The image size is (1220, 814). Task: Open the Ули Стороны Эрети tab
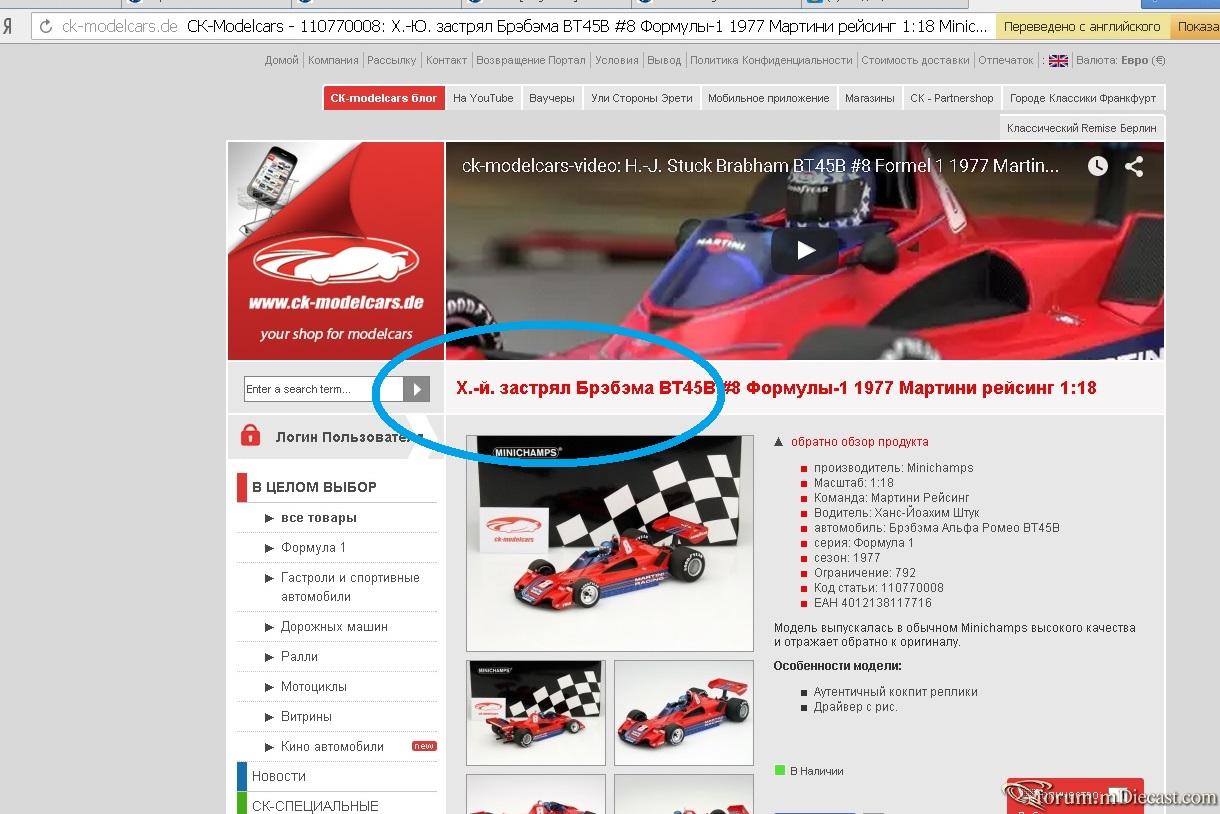coord(642,98)
